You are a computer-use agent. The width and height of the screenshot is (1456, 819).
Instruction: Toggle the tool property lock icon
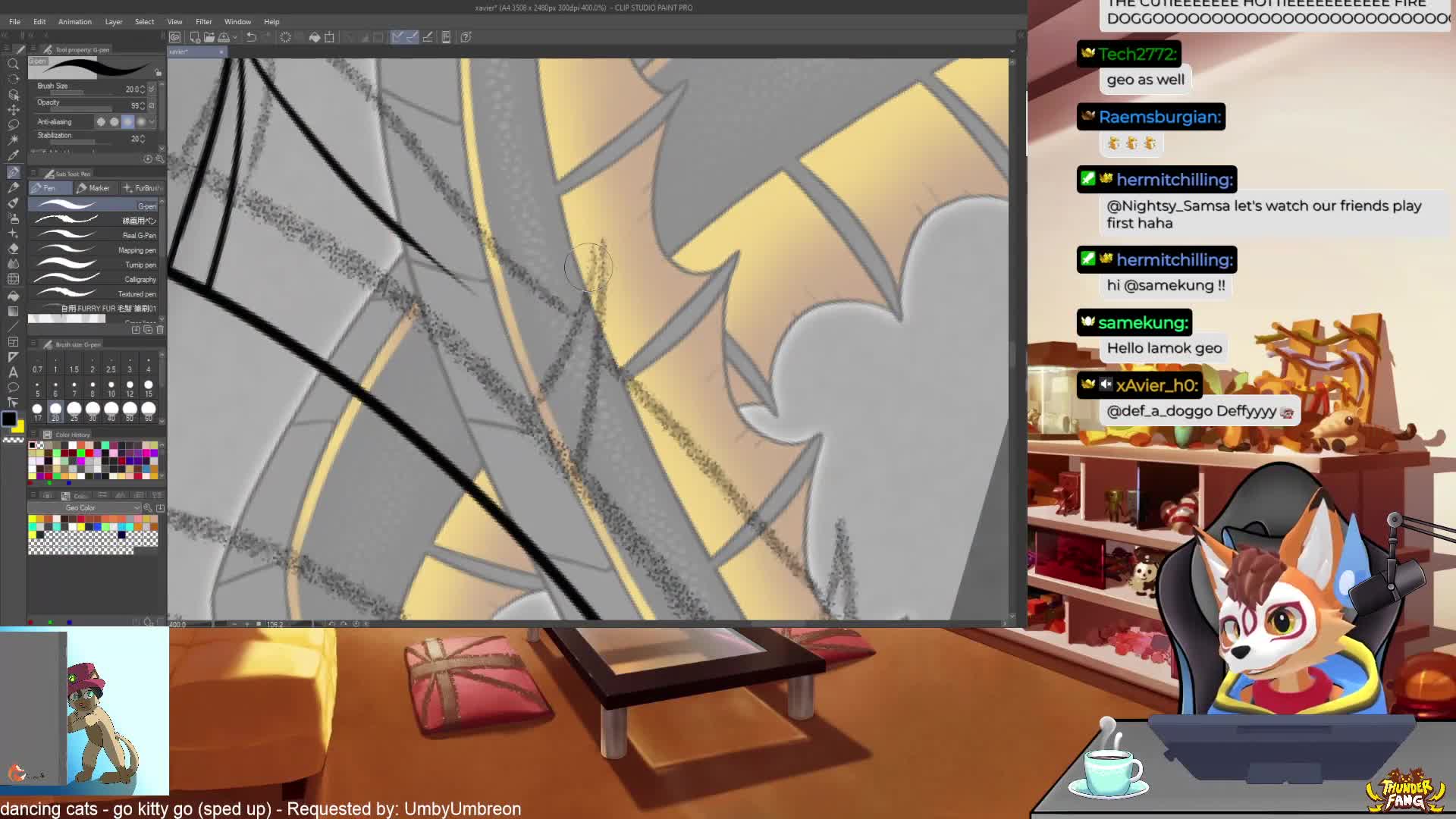[x=158, y=73]
